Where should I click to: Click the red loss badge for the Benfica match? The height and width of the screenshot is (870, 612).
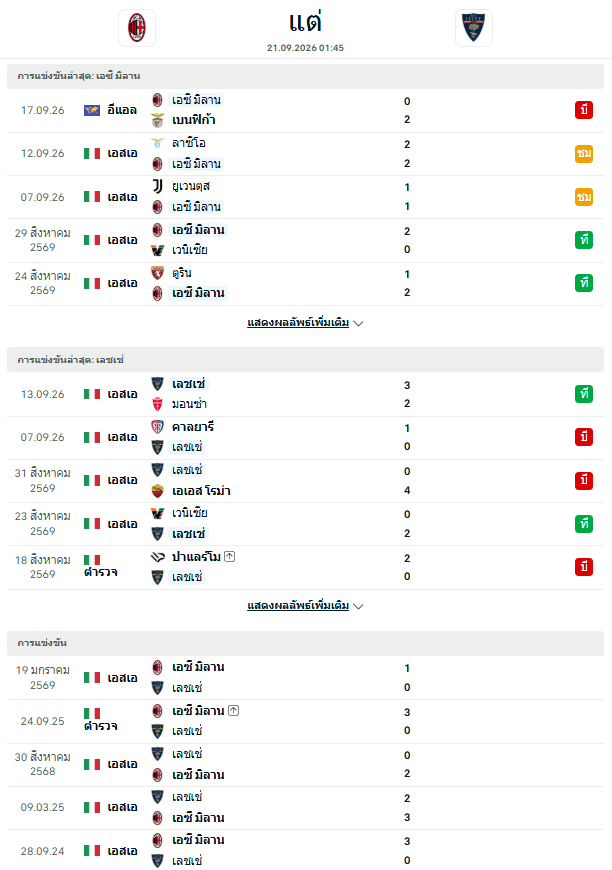(584, 110)
